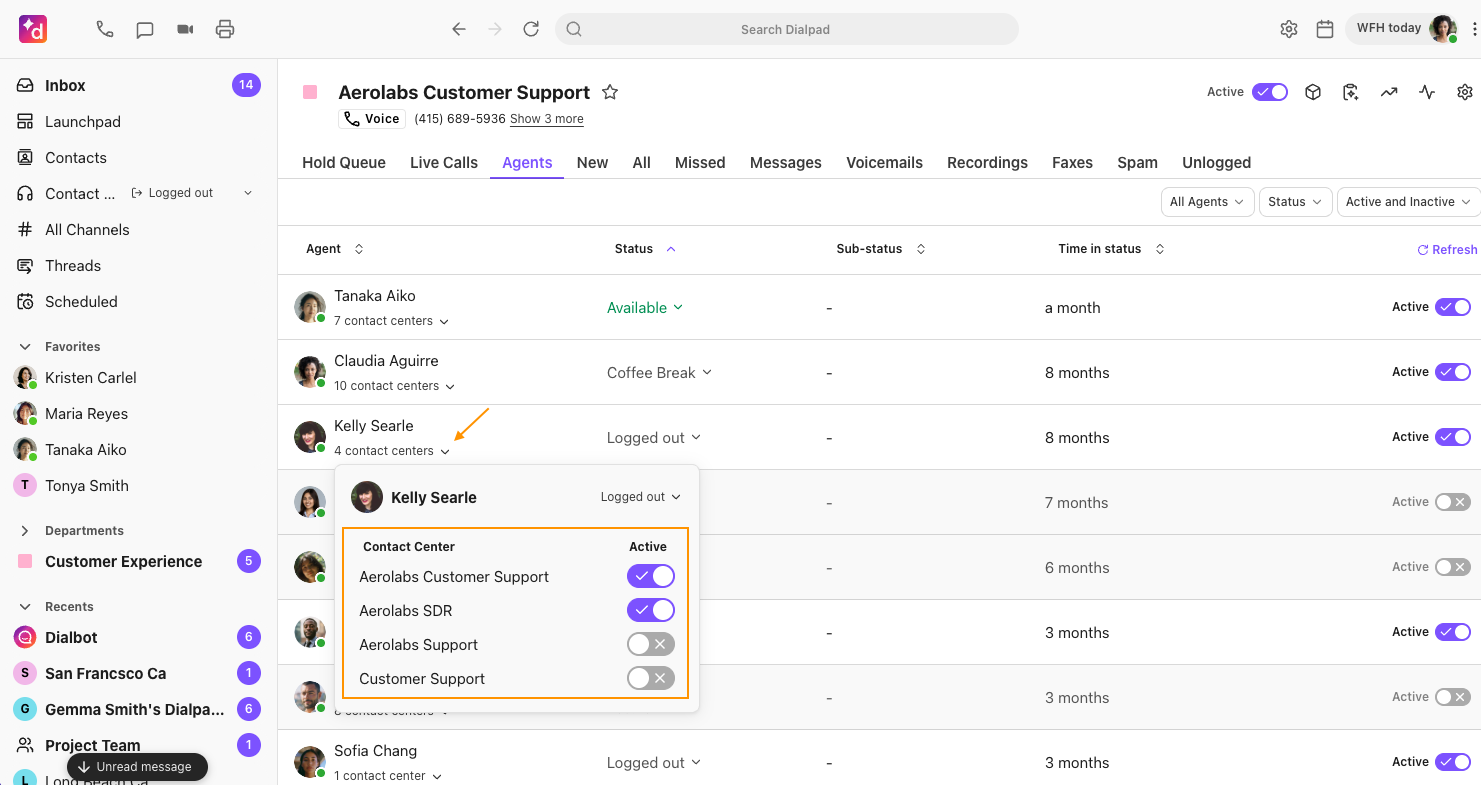This screenshot has height=785, width=1481.
Task: Open the calendar icon in top bar
Action: 1325,29
